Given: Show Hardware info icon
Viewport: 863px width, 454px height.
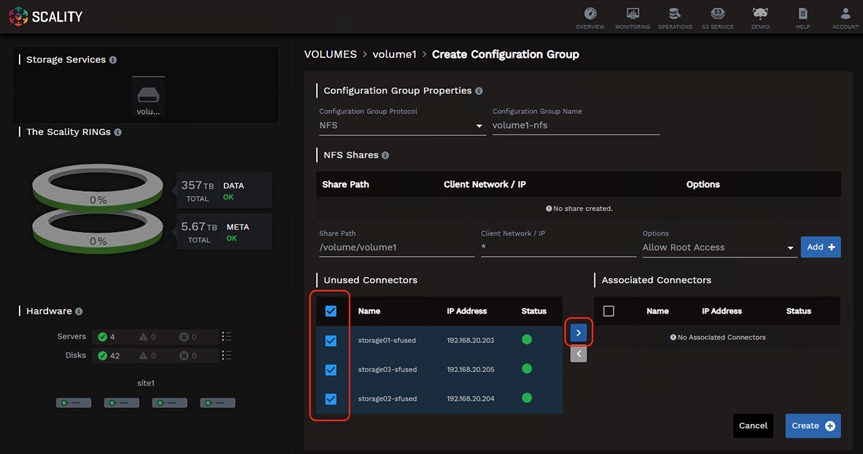Looking at the screenshot, I should pyautogui.click(x=79, y=311).
